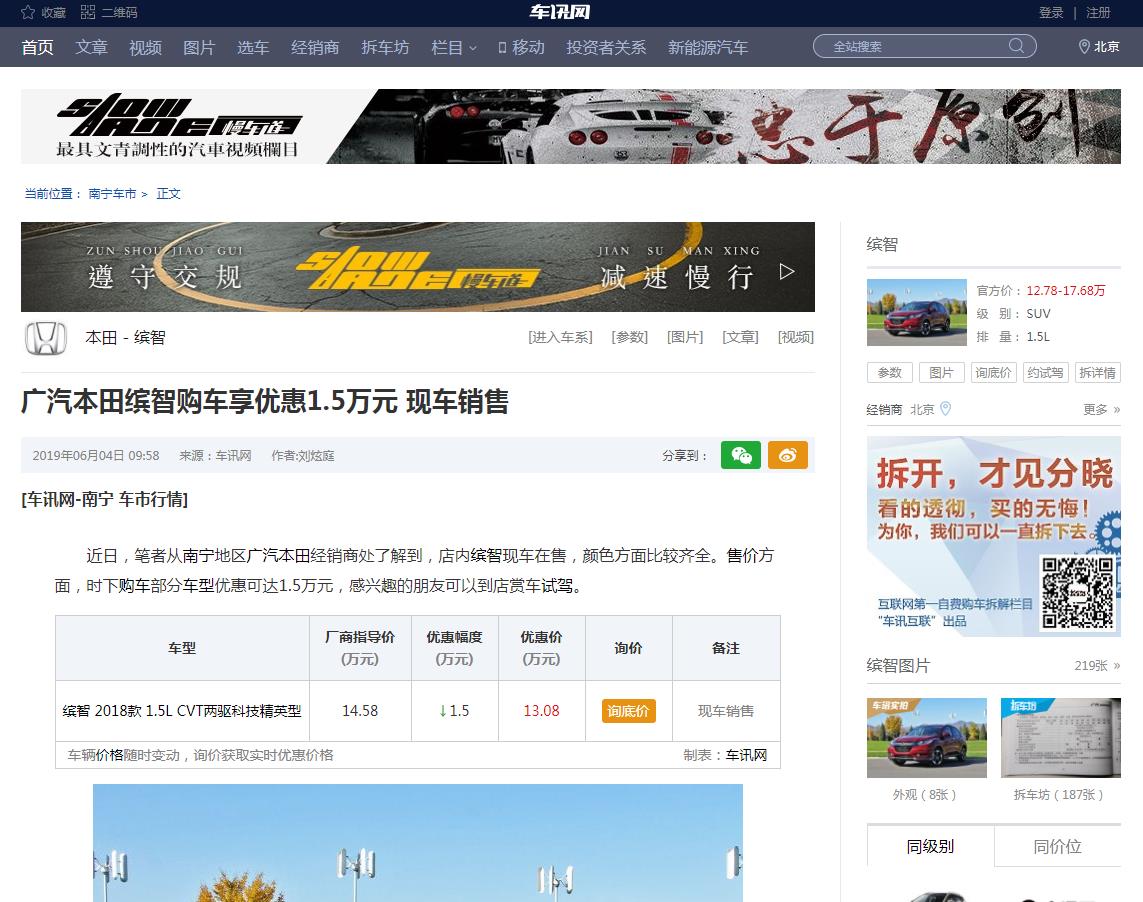The image size is (1143, 902).
Task: Click the sidebar 图片 button
Action: pos(941,373)
